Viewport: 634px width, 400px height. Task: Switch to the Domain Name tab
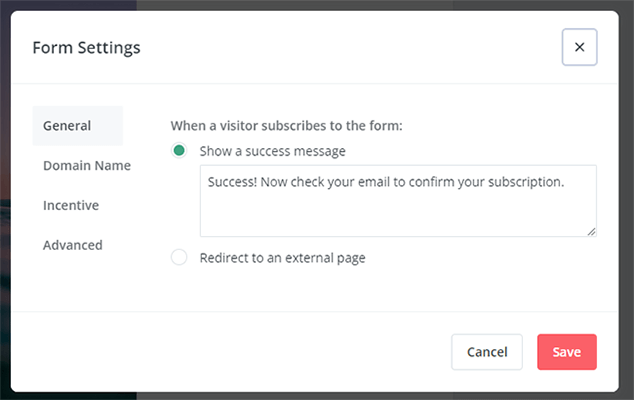[87, 166]
